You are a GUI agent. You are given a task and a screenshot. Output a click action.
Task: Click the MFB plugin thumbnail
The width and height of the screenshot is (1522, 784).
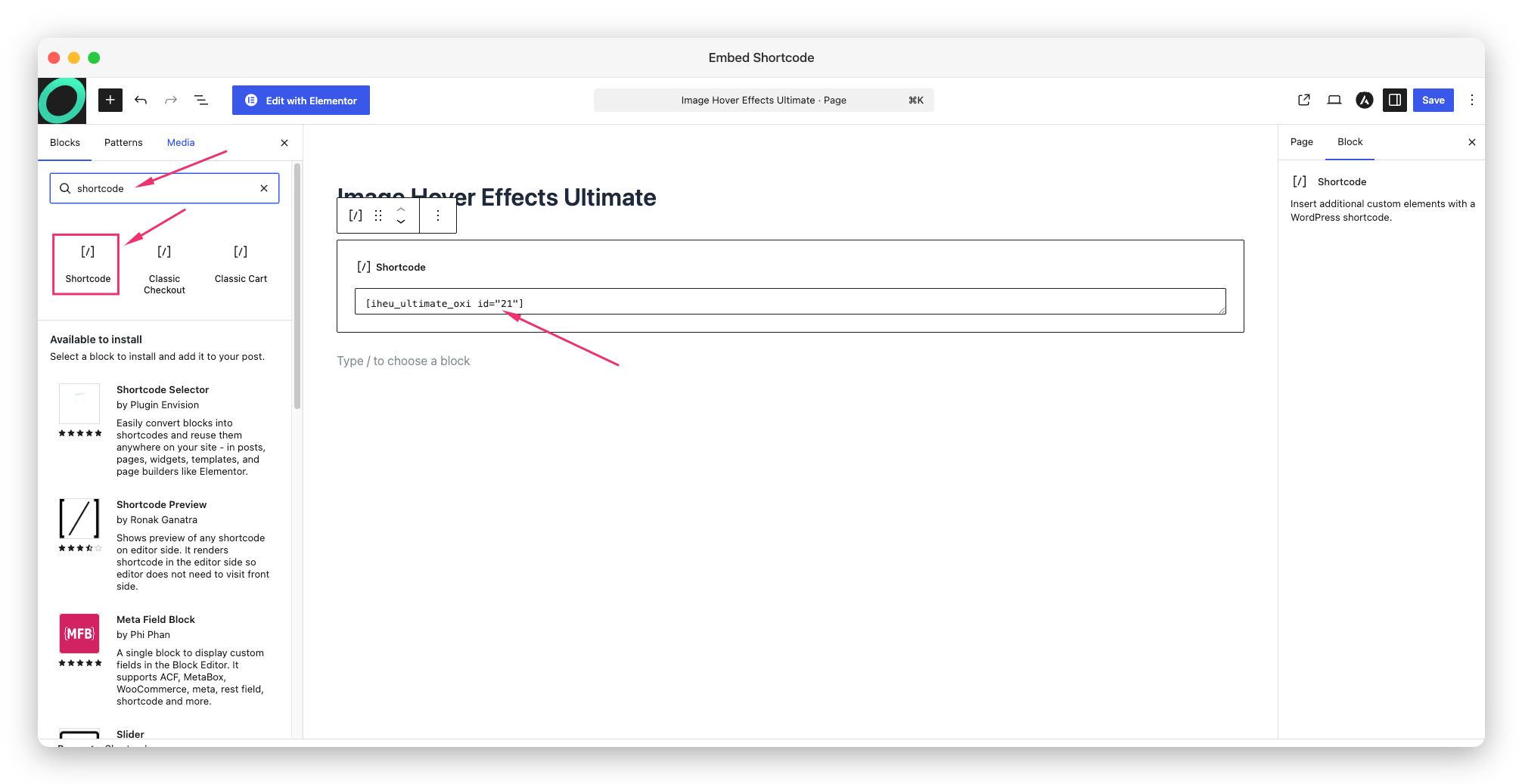tap(79, 634)
